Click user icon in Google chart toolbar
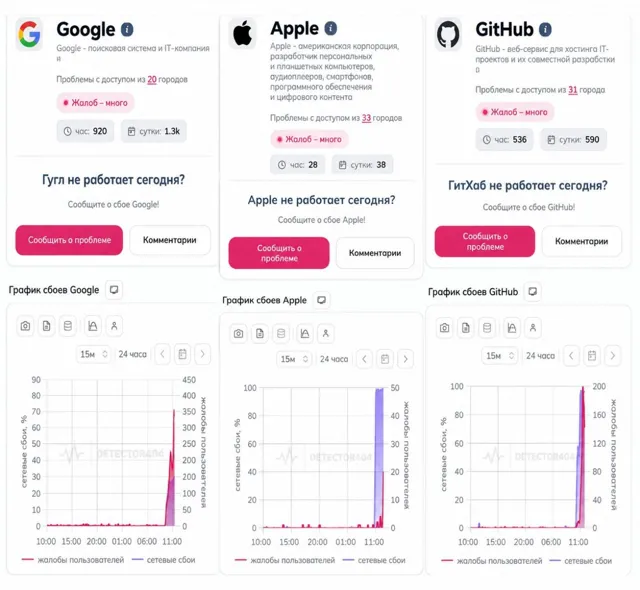Screen dimensions: 640x590 (114, 326)
